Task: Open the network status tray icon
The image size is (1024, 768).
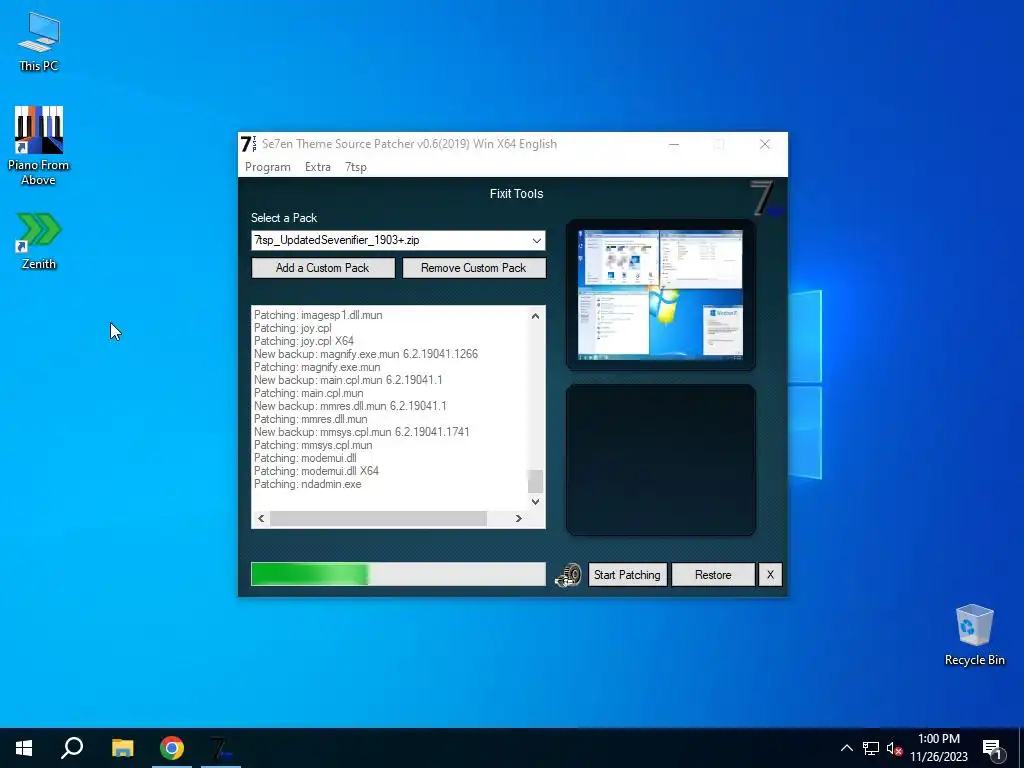Action: (x=871, y=748)
